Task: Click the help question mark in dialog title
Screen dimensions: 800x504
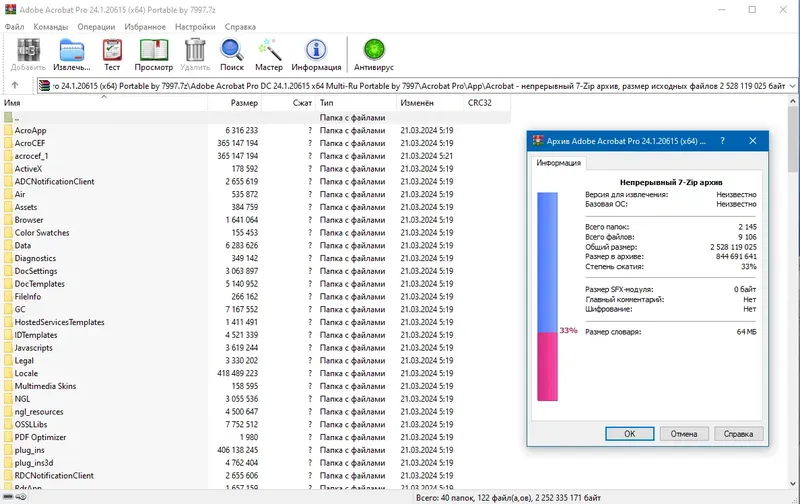Action: pyautogui.click(x=722, y=141)
